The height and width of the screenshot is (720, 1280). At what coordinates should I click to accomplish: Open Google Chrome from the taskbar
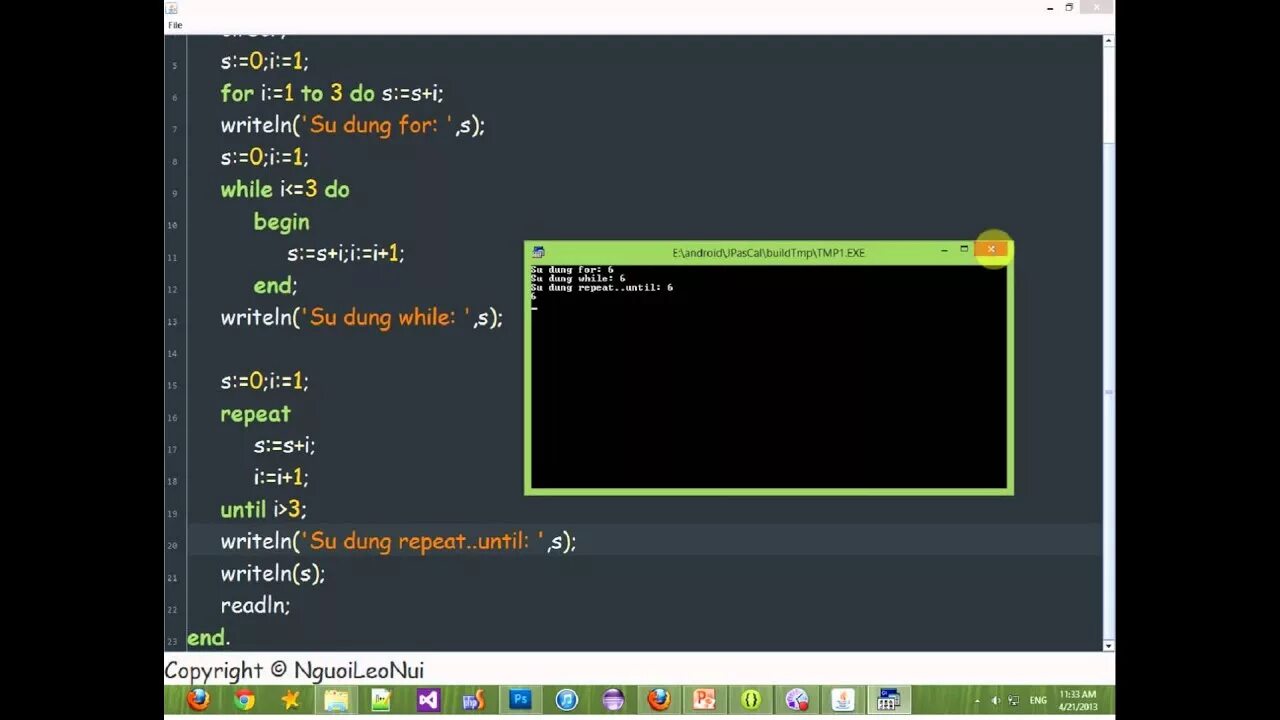coord(244,700)
